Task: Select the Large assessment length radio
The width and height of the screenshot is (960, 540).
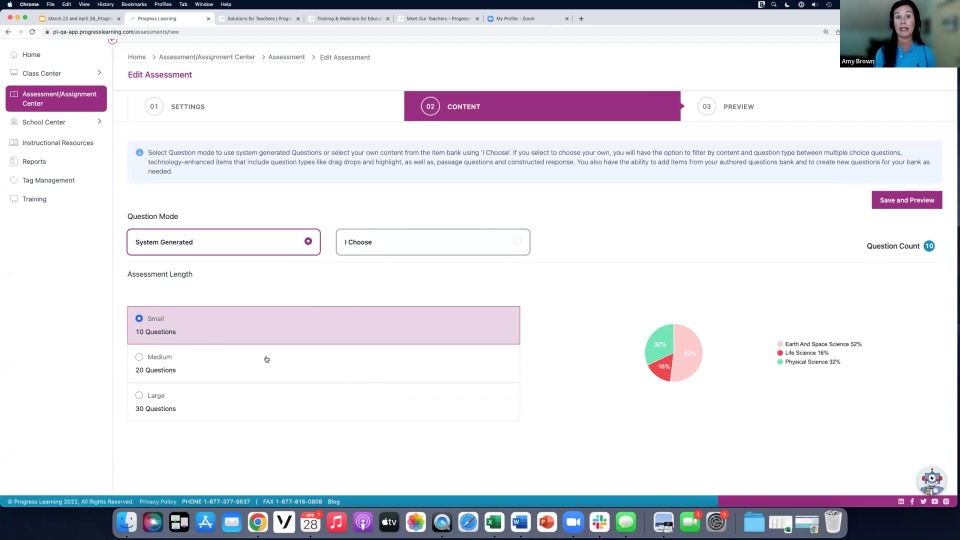Action: tap(139, 396)
